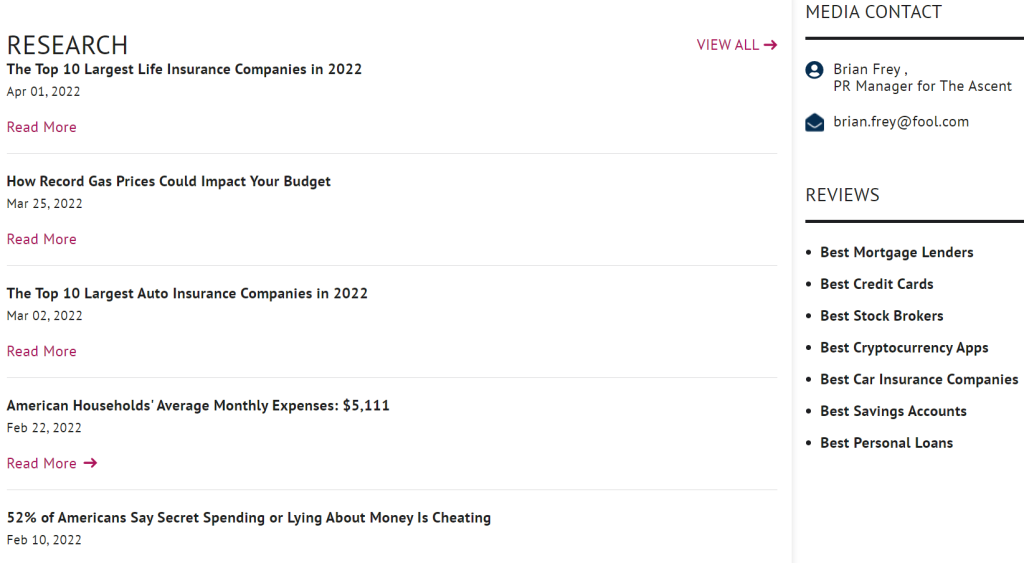Image resolution: width=1024 pixels, height=563 pixels.
Task: Visit the Best Stock Brokers review
Action: pos(882,316)
